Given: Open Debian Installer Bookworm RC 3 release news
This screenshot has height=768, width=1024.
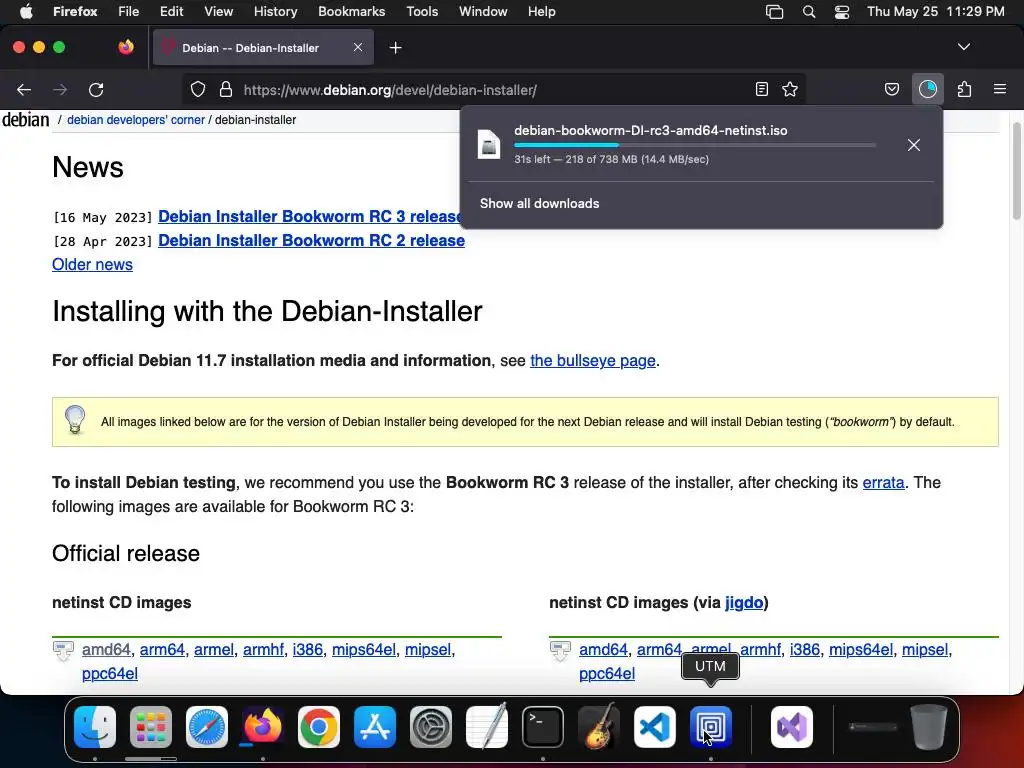Looking at the screenshot, I should coord(310,216).
